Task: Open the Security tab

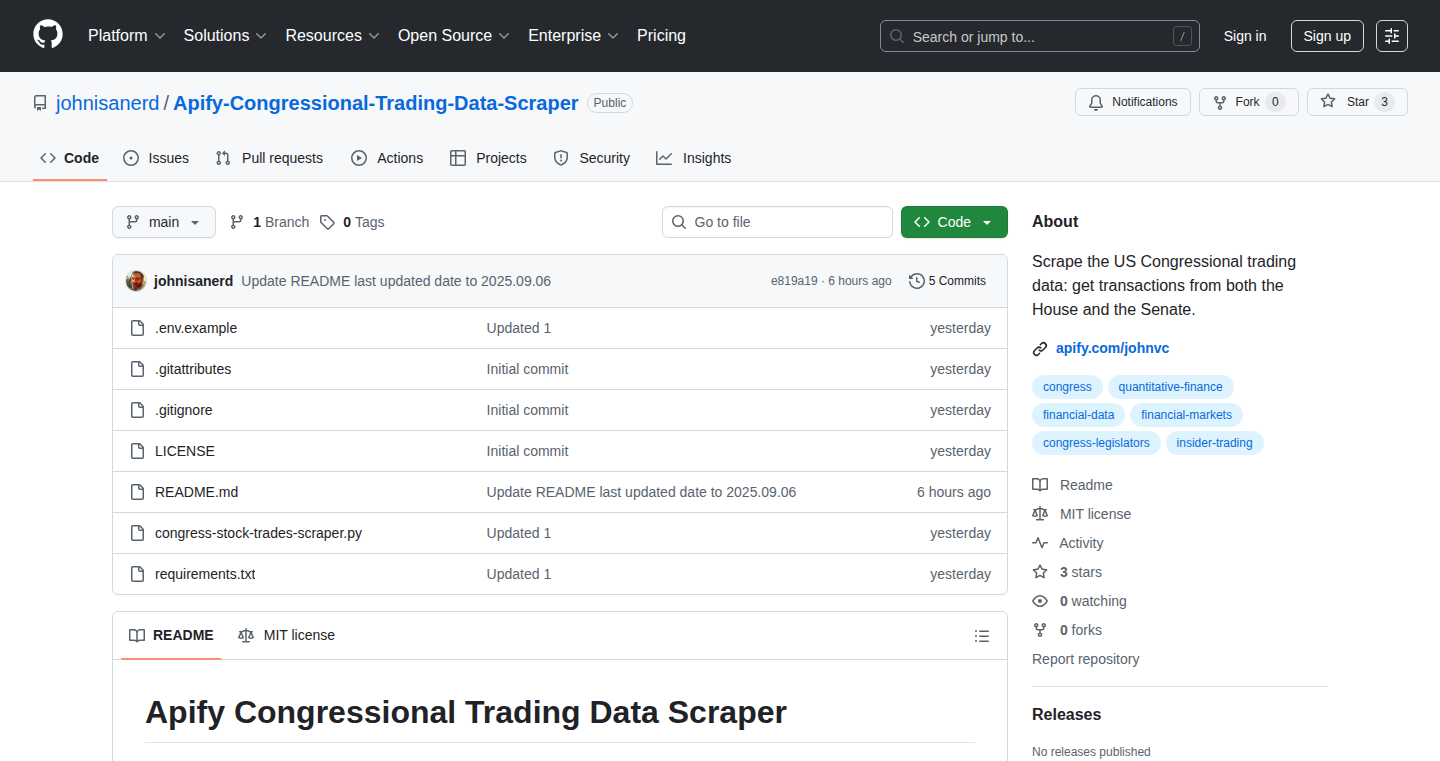Action: (592, 158)
